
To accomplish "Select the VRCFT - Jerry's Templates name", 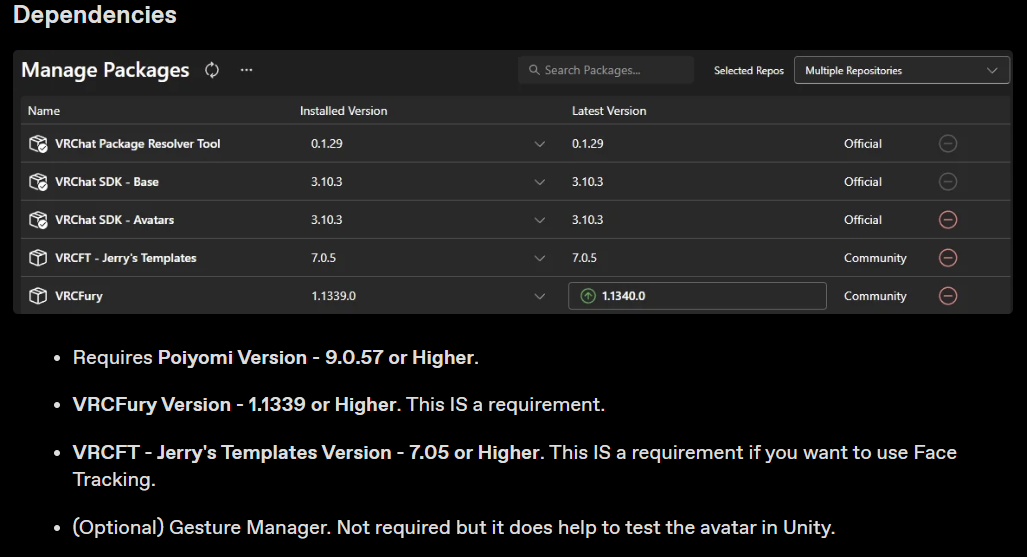I will 126,258.
